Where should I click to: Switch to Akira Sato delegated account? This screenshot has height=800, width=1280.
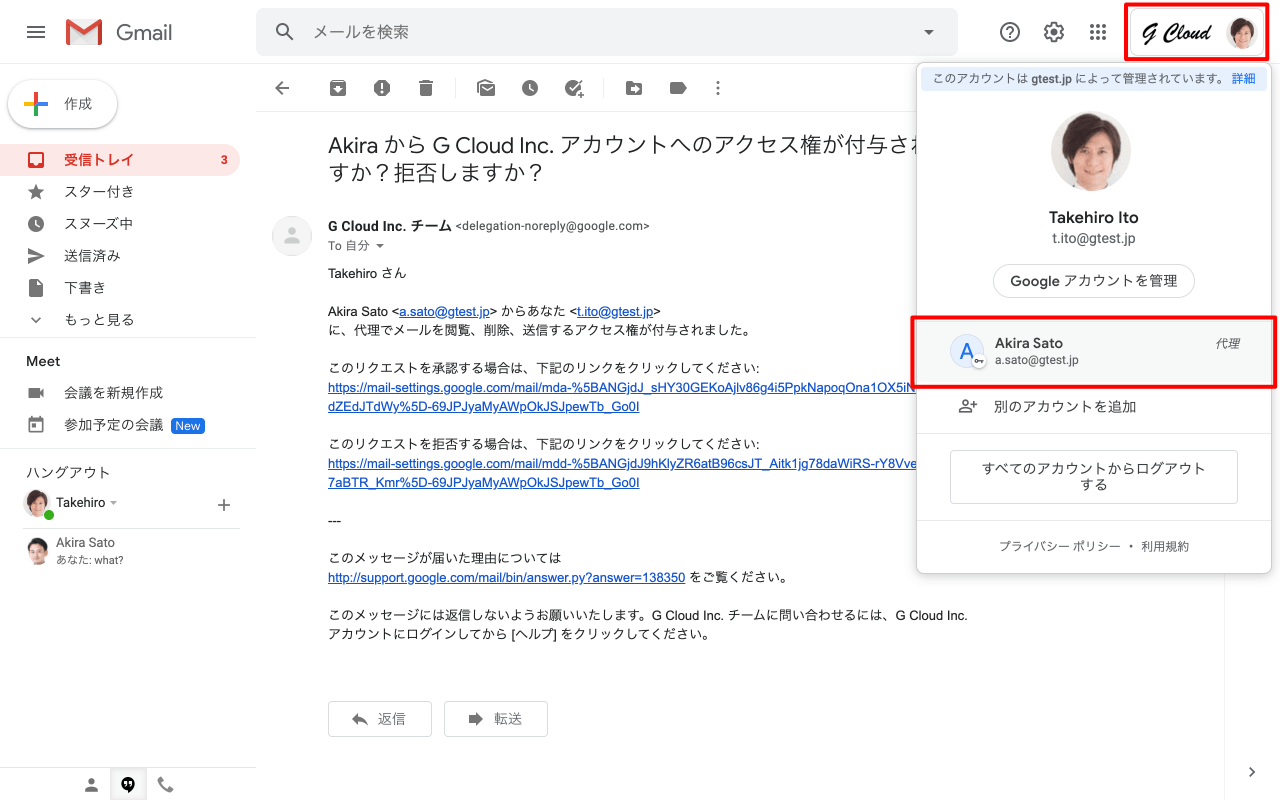point(1094,352)
